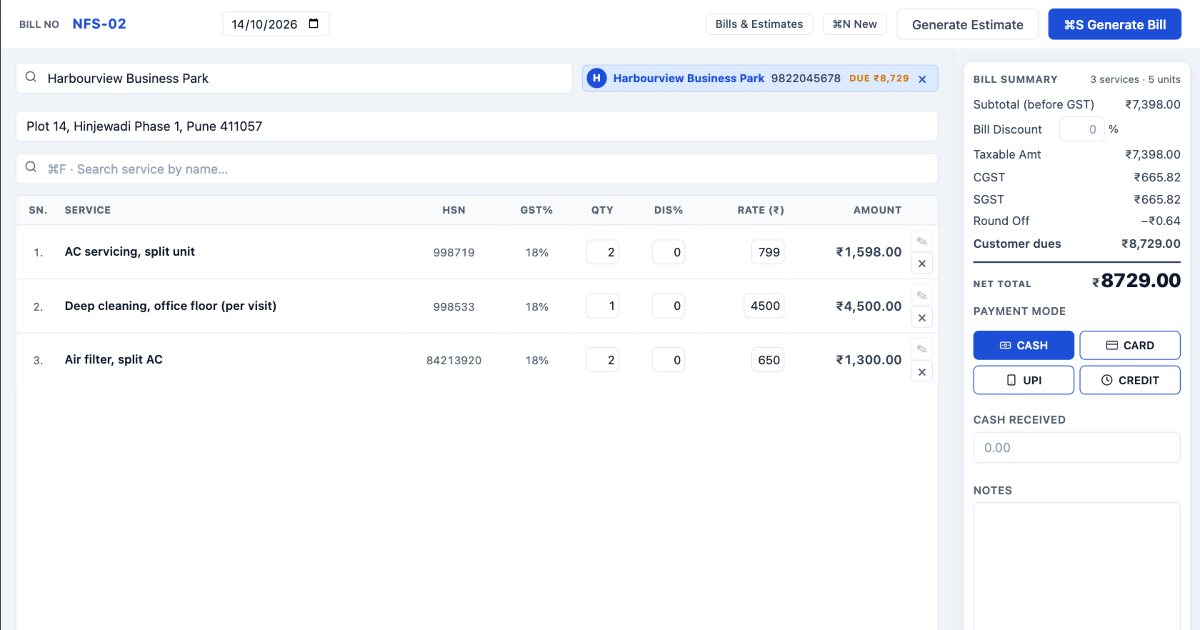The width and height of the screenshot is (1200, 630).
Task: Click the service search magnifier icon
Action: [32, 169]
